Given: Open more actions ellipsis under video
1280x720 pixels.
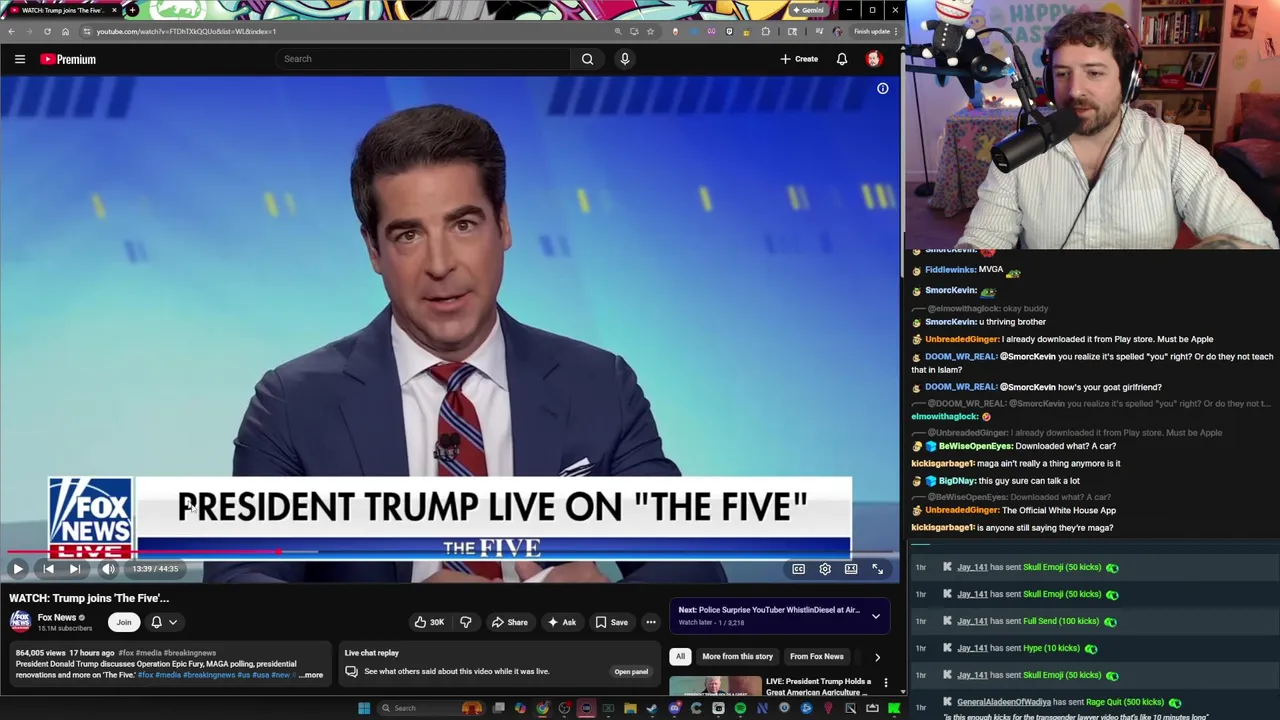Looking at the screenshot, I should click(651, 622).
